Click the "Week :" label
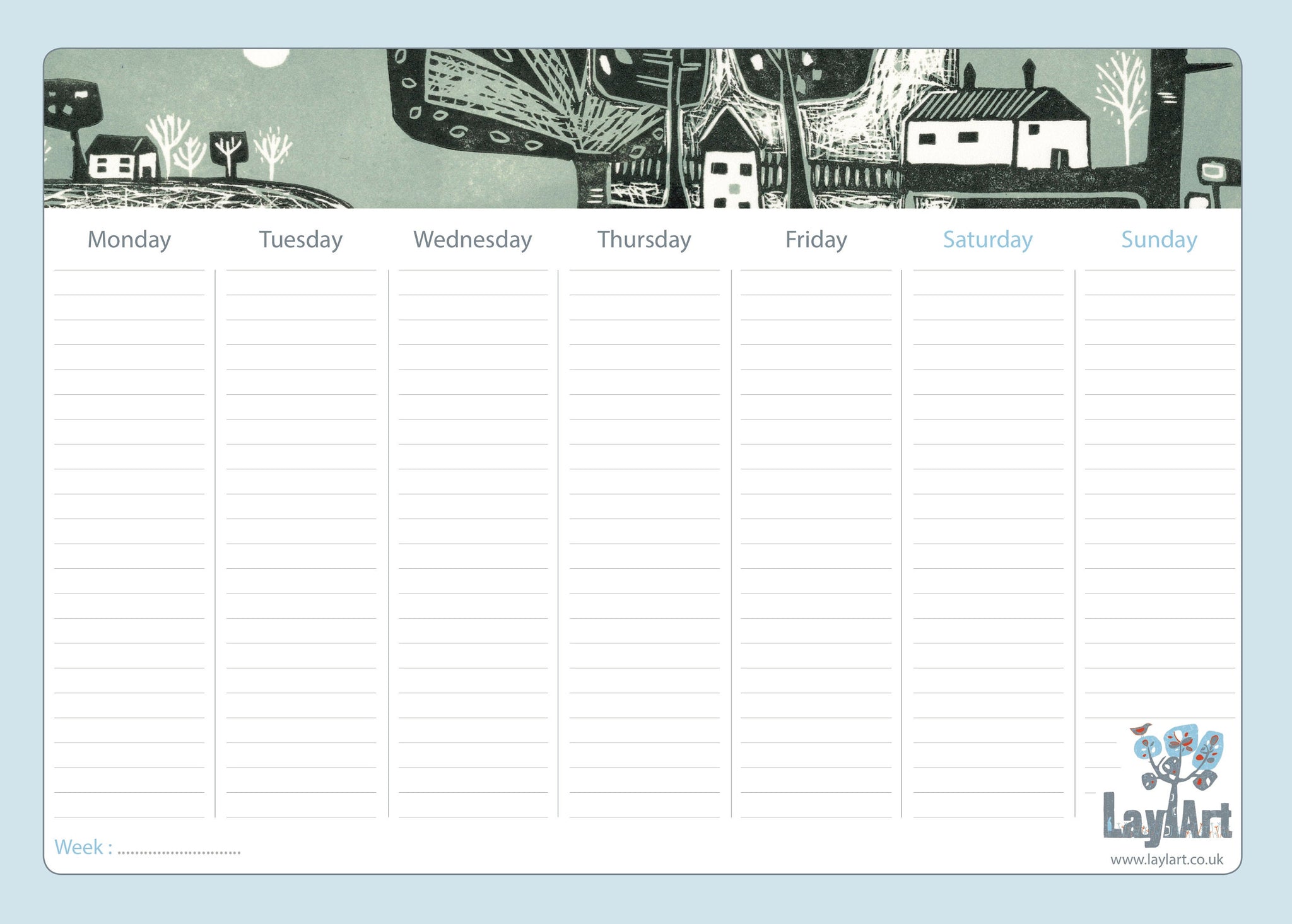1292x924 pixels. [84, 847]
